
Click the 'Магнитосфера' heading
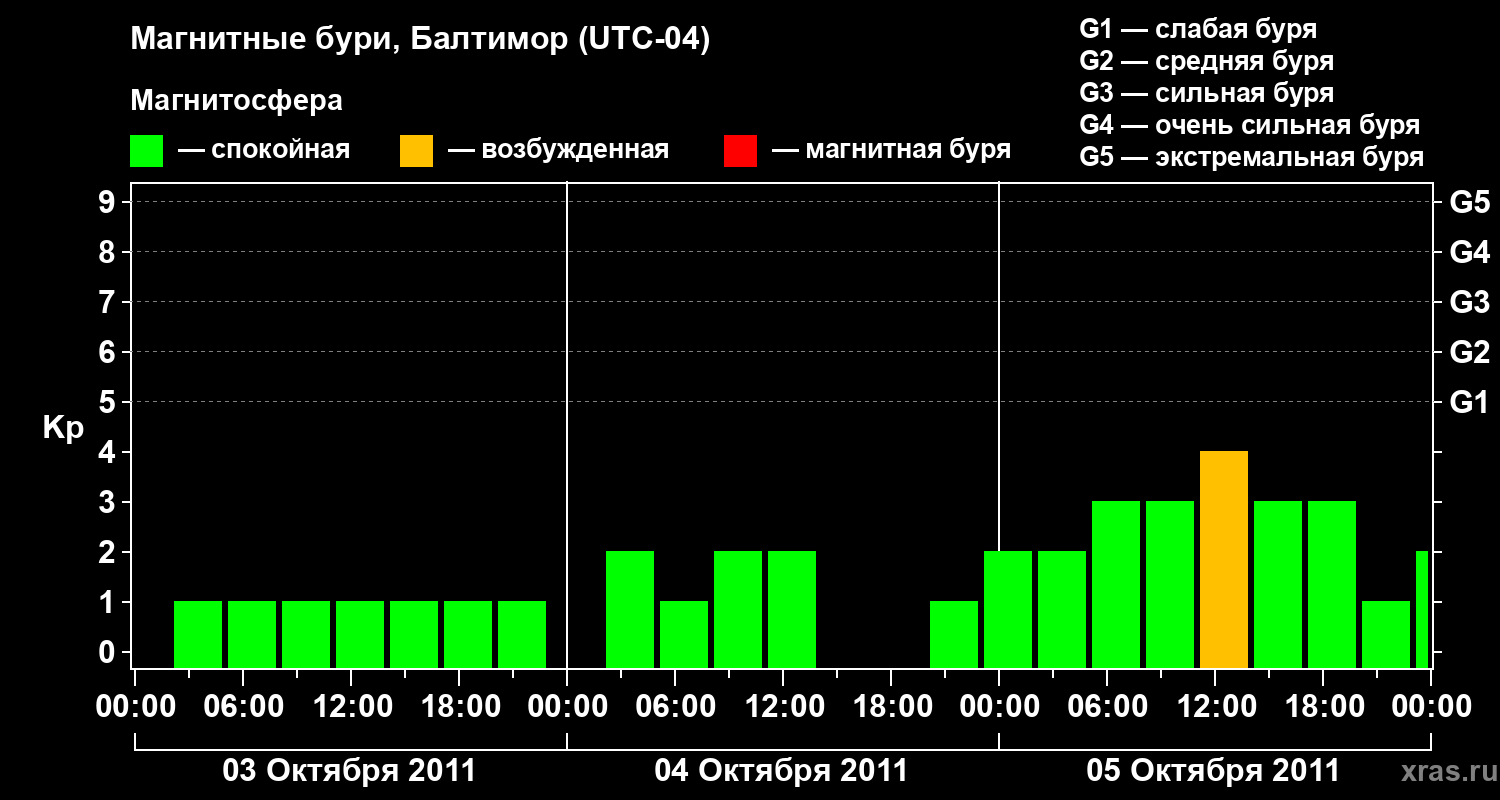(236, 101)
